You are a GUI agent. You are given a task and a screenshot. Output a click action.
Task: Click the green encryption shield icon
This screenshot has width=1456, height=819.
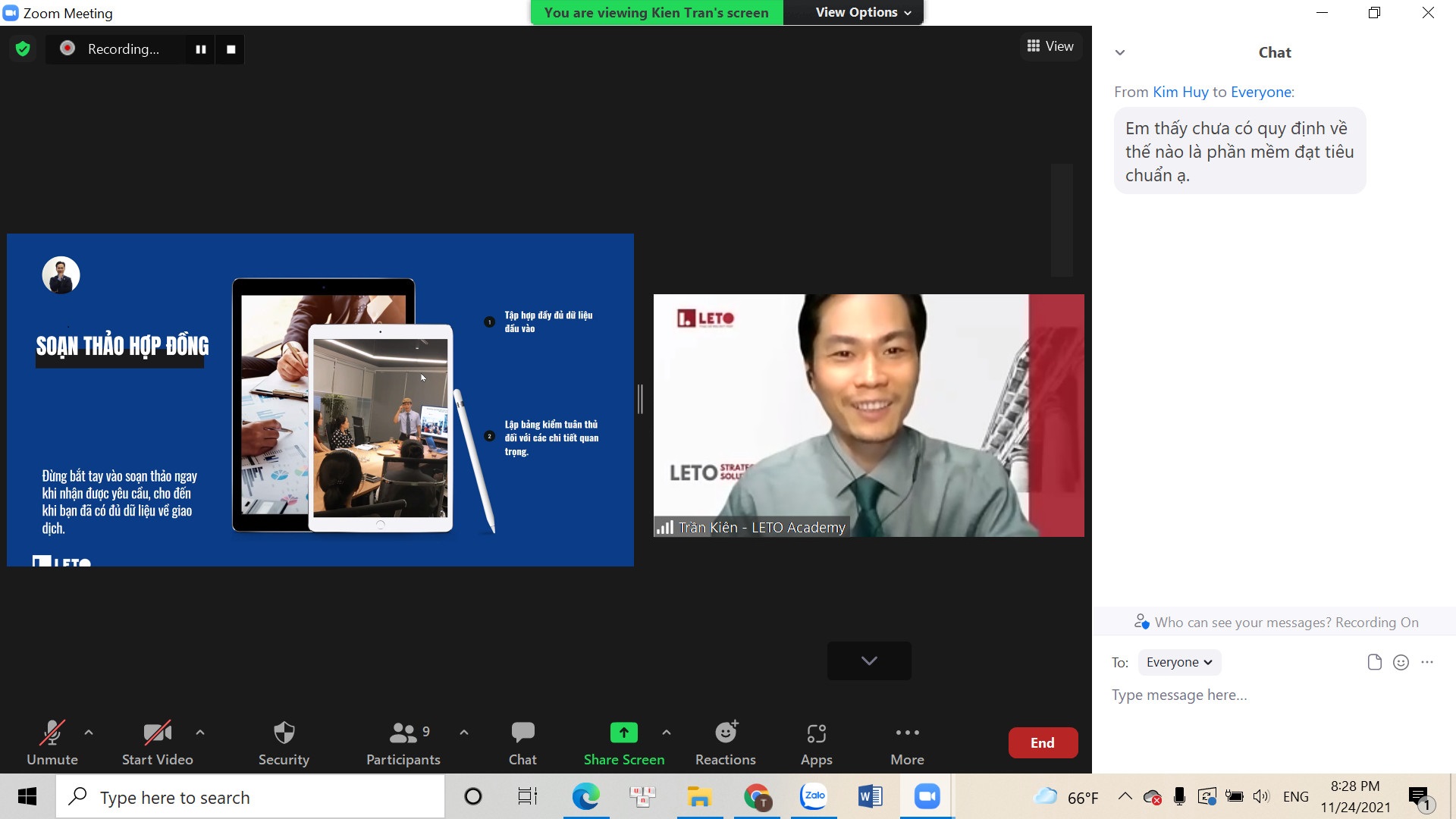[x=23, y=49]
